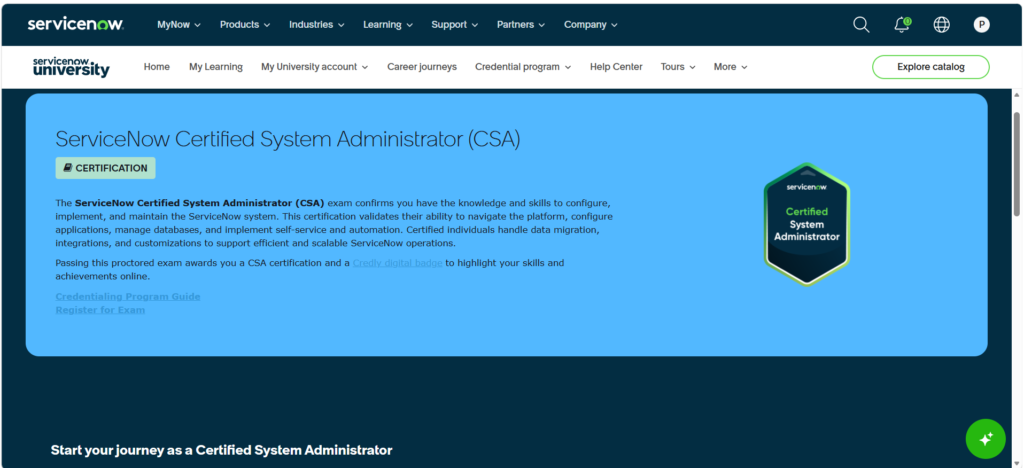Expand the Company menu
The image size is (1024, 468).
click(x=590, y=25)
